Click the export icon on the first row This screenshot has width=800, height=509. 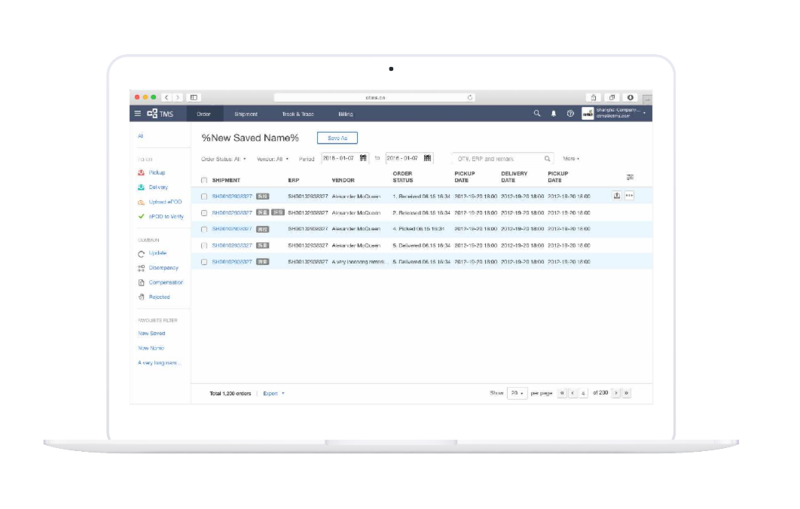pyautogui.click(x=616, y=196)
